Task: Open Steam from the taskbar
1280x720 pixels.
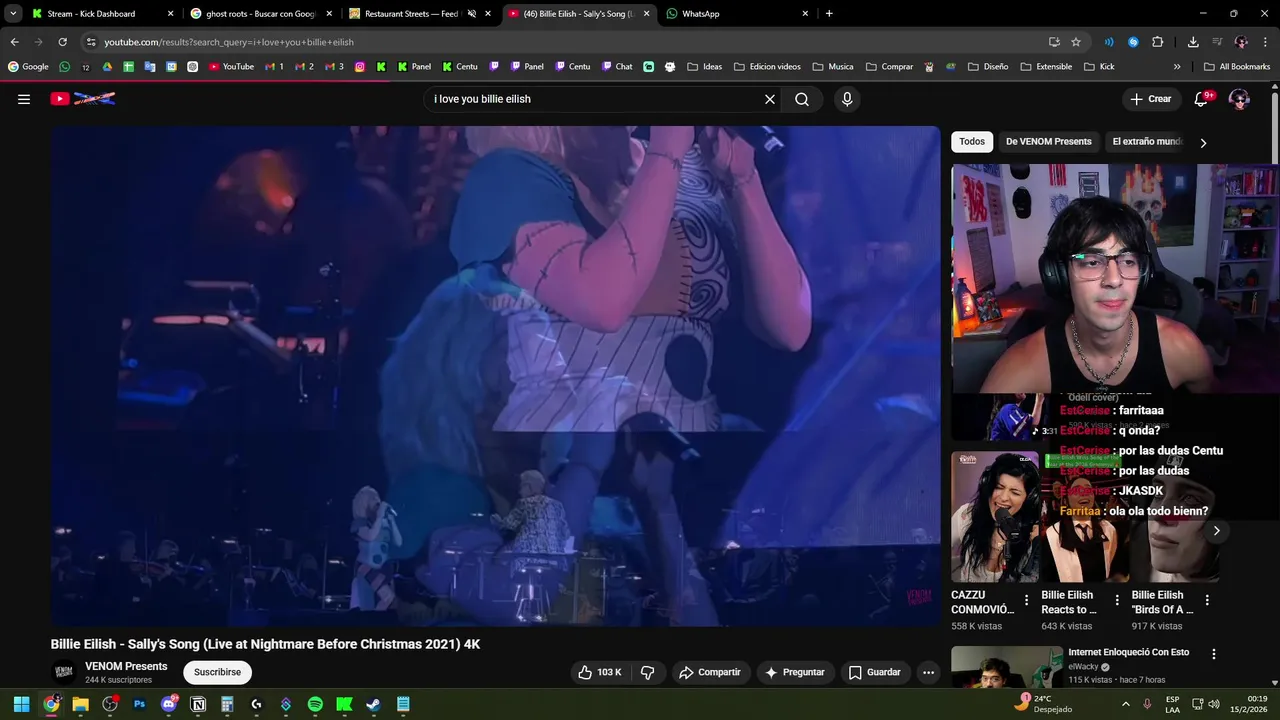Action: coord(373,704)
